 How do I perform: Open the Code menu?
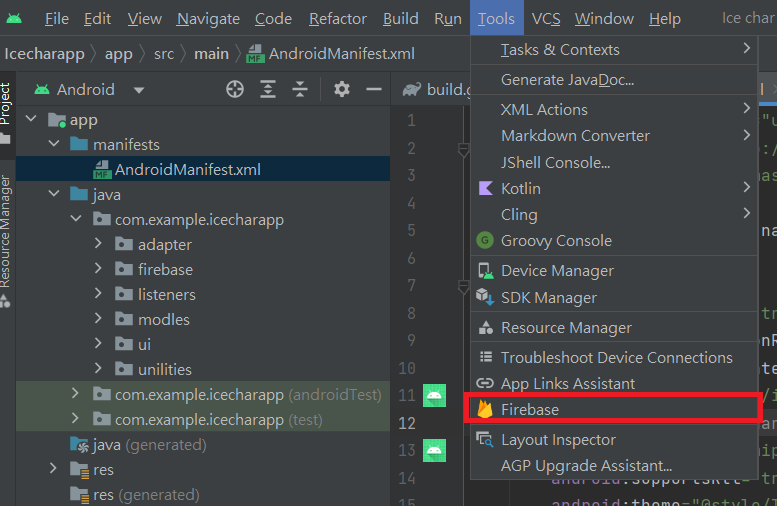(273, 19)
